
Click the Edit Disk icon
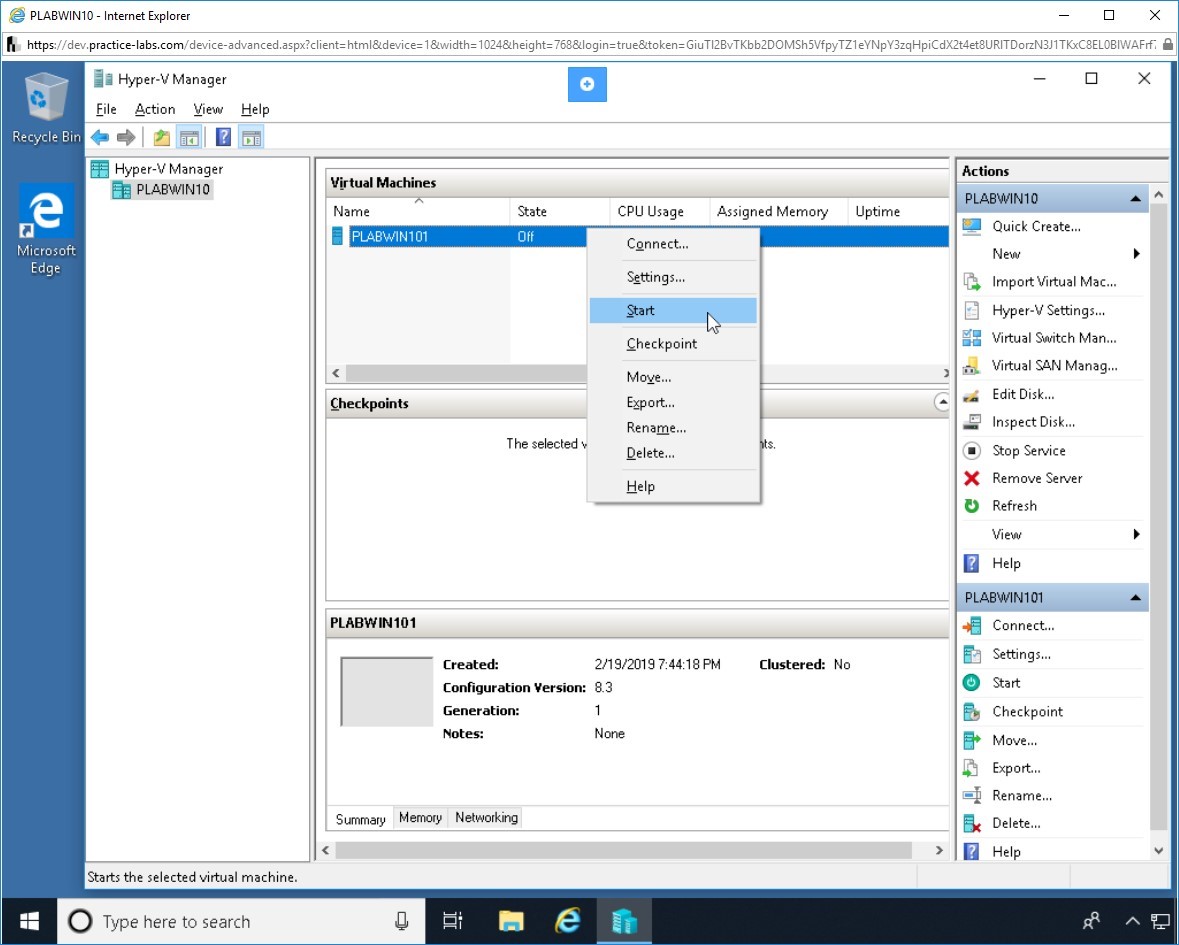(x=971, y=394)
